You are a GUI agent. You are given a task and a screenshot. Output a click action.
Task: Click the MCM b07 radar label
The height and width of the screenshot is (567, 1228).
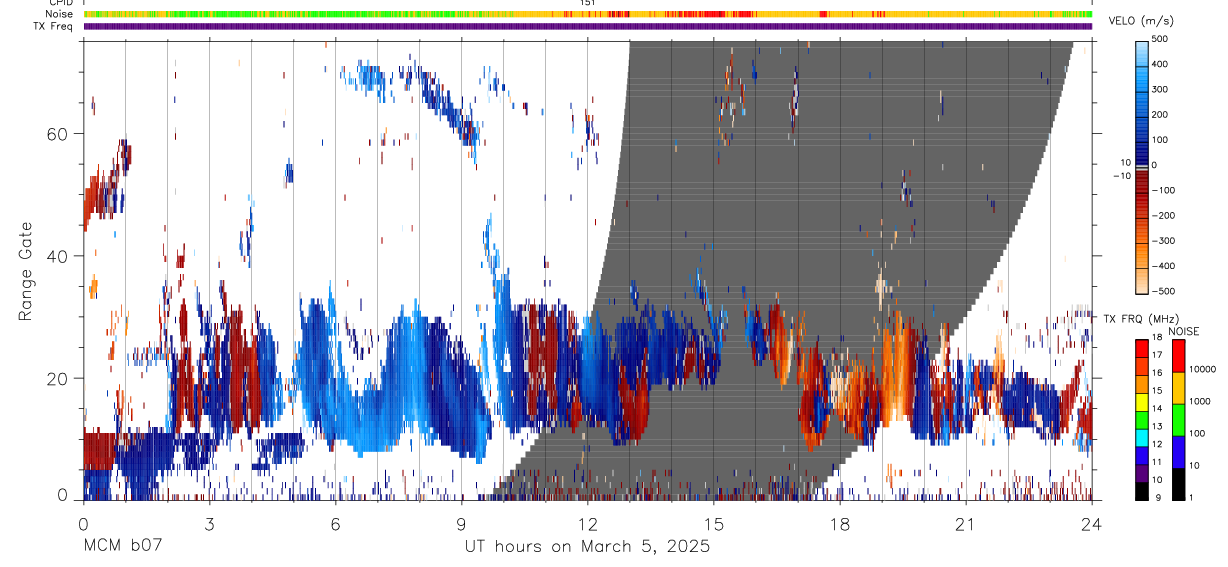click(x=123, y=547)
